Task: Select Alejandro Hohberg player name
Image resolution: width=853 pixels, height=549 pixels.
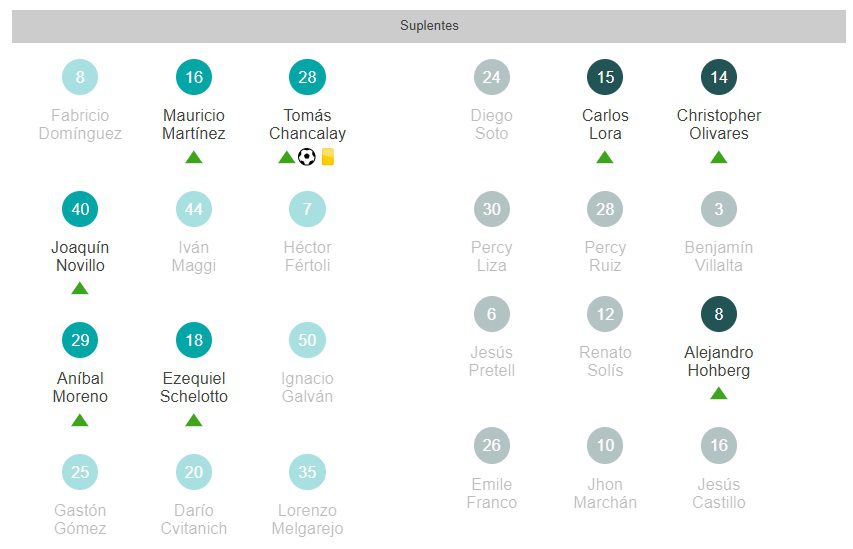Action: [x=718, y=362]
